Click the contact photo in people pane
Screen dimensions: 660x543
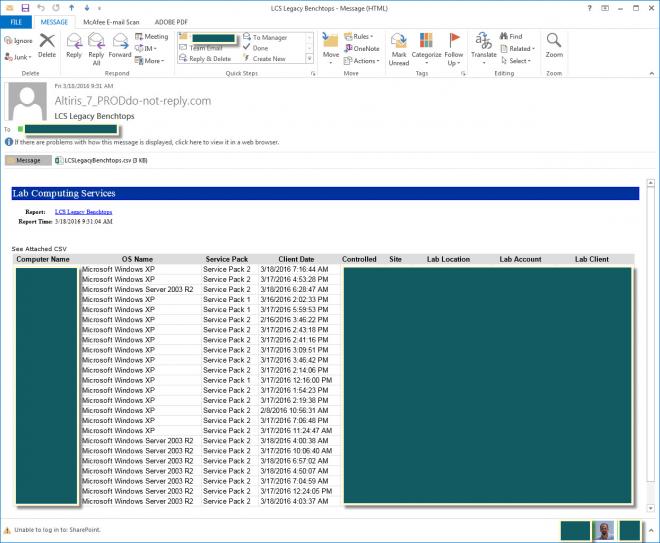pyautogui.click(x=604, y=530)
